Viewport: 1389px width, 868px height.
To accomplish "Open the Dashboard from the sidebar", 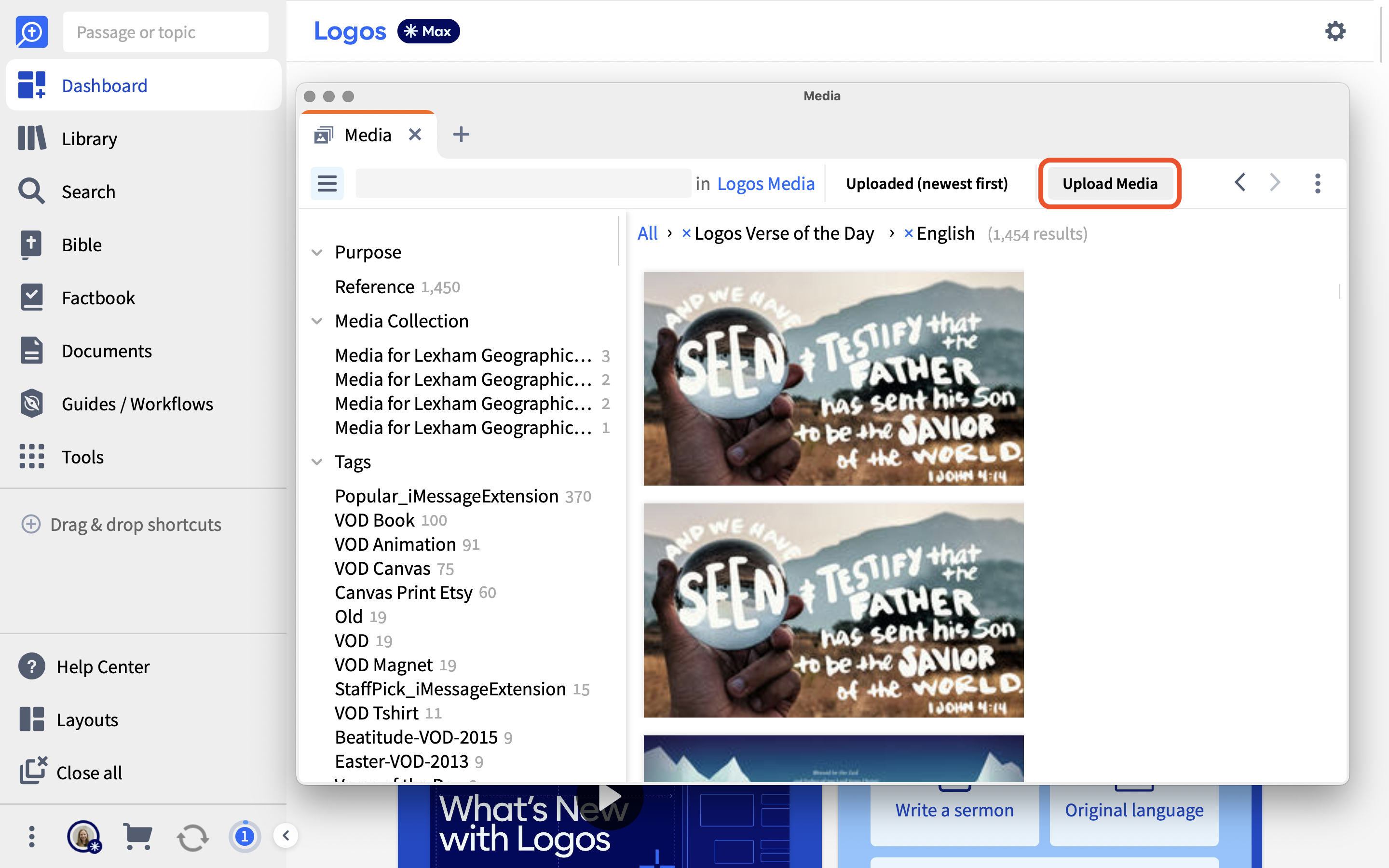I will pyautogui.click(x=144, y=85).
